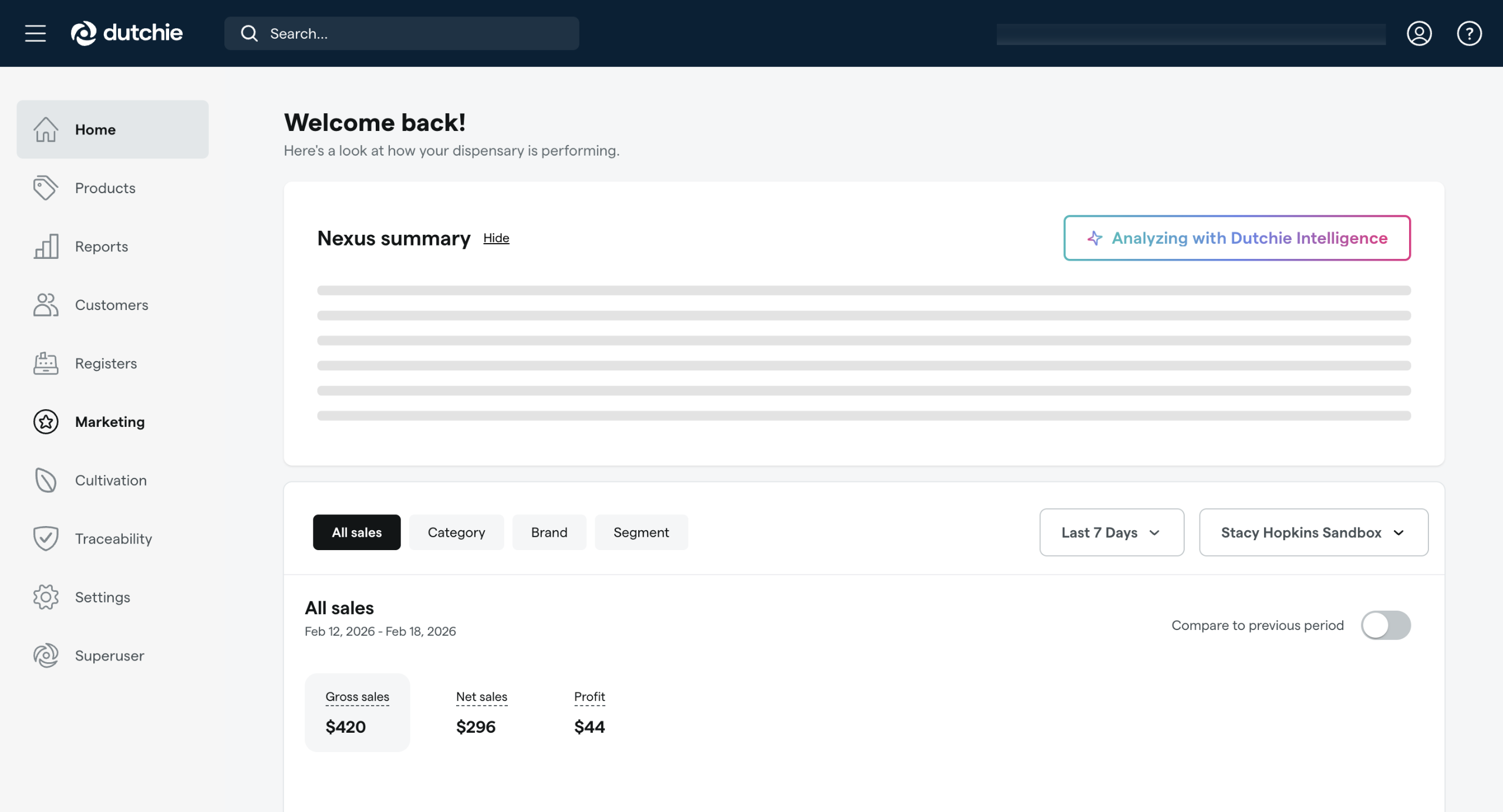Click the Feb 12, 2026 - Feb 18, 2026 date range
The height and width of the screenshot is (812, 1503).
tap(380, 631)
